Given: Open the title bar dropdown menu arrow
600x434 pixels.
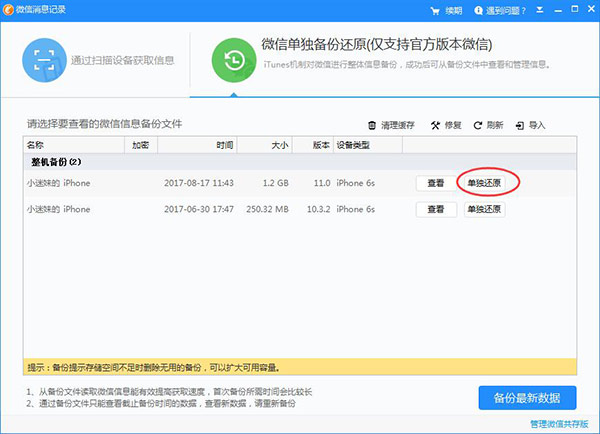Looking at the screenshot, I should [x=540, y=10].
